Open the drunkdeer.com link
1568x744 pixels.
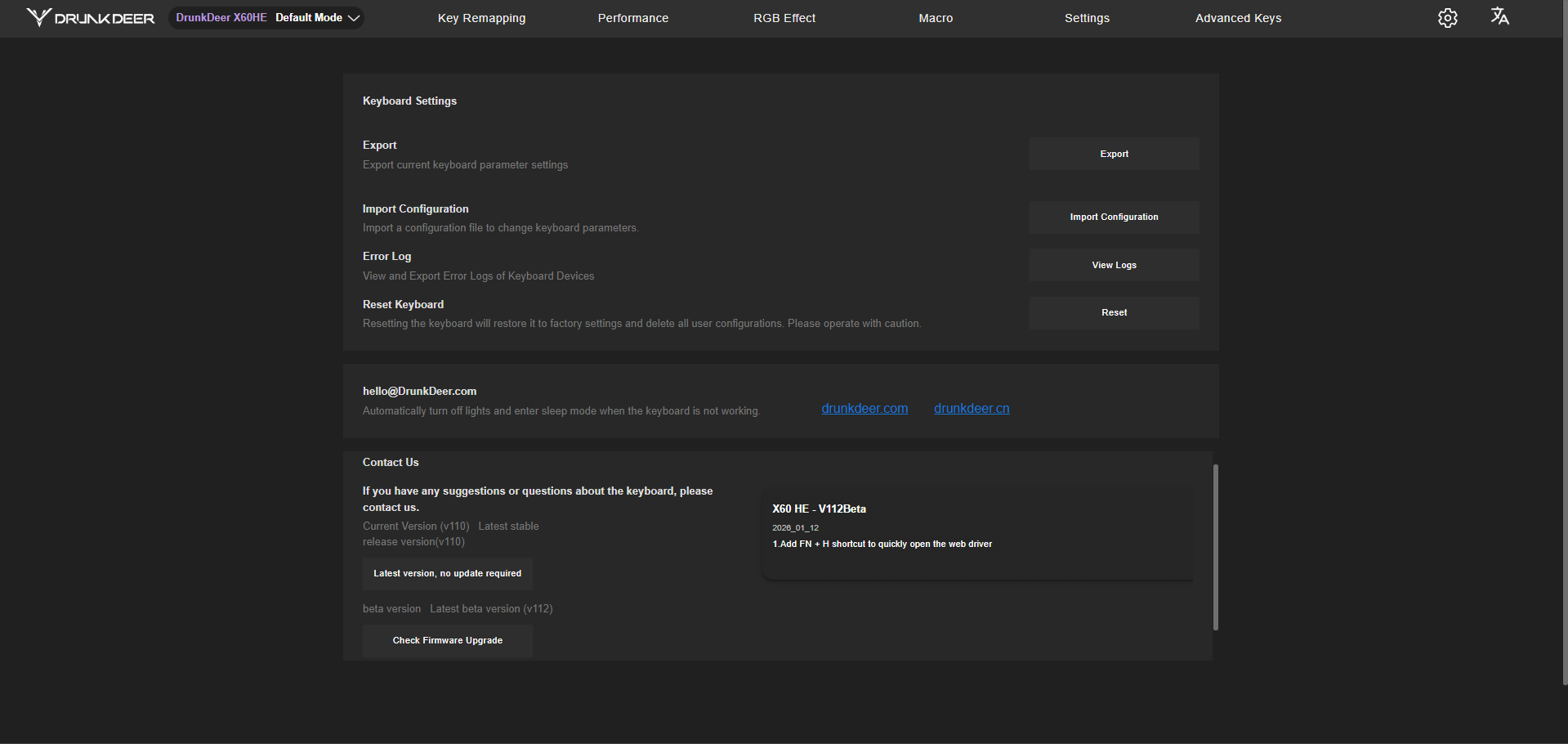[x=864, y=409]
